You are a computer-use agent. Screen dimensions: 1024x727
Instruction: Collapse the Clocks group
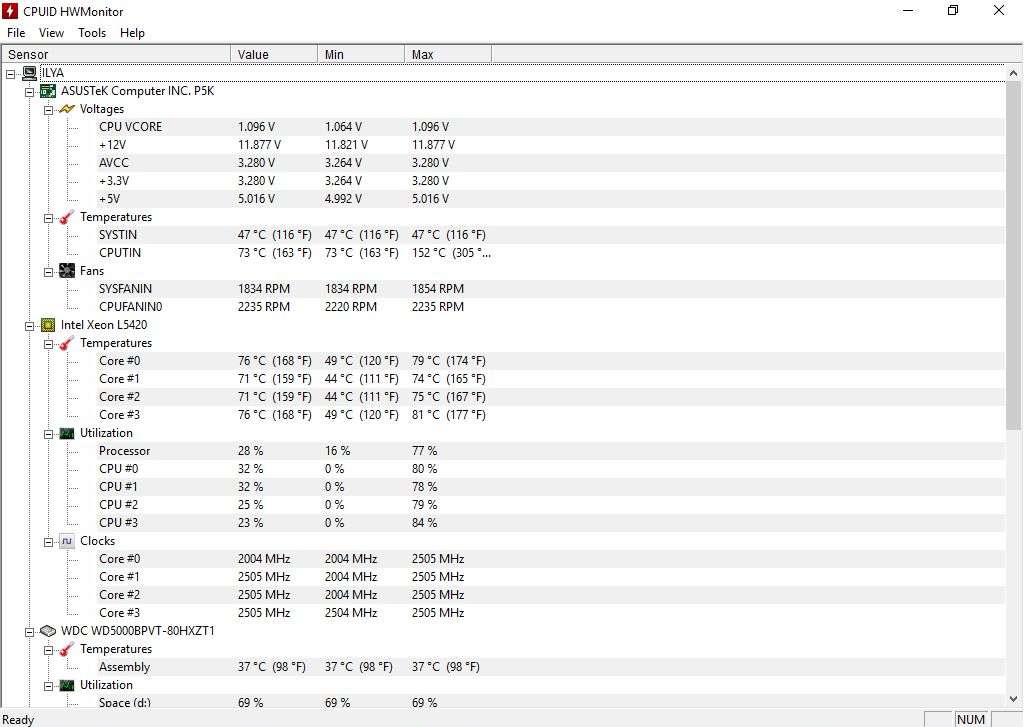[x=48, y=542]
